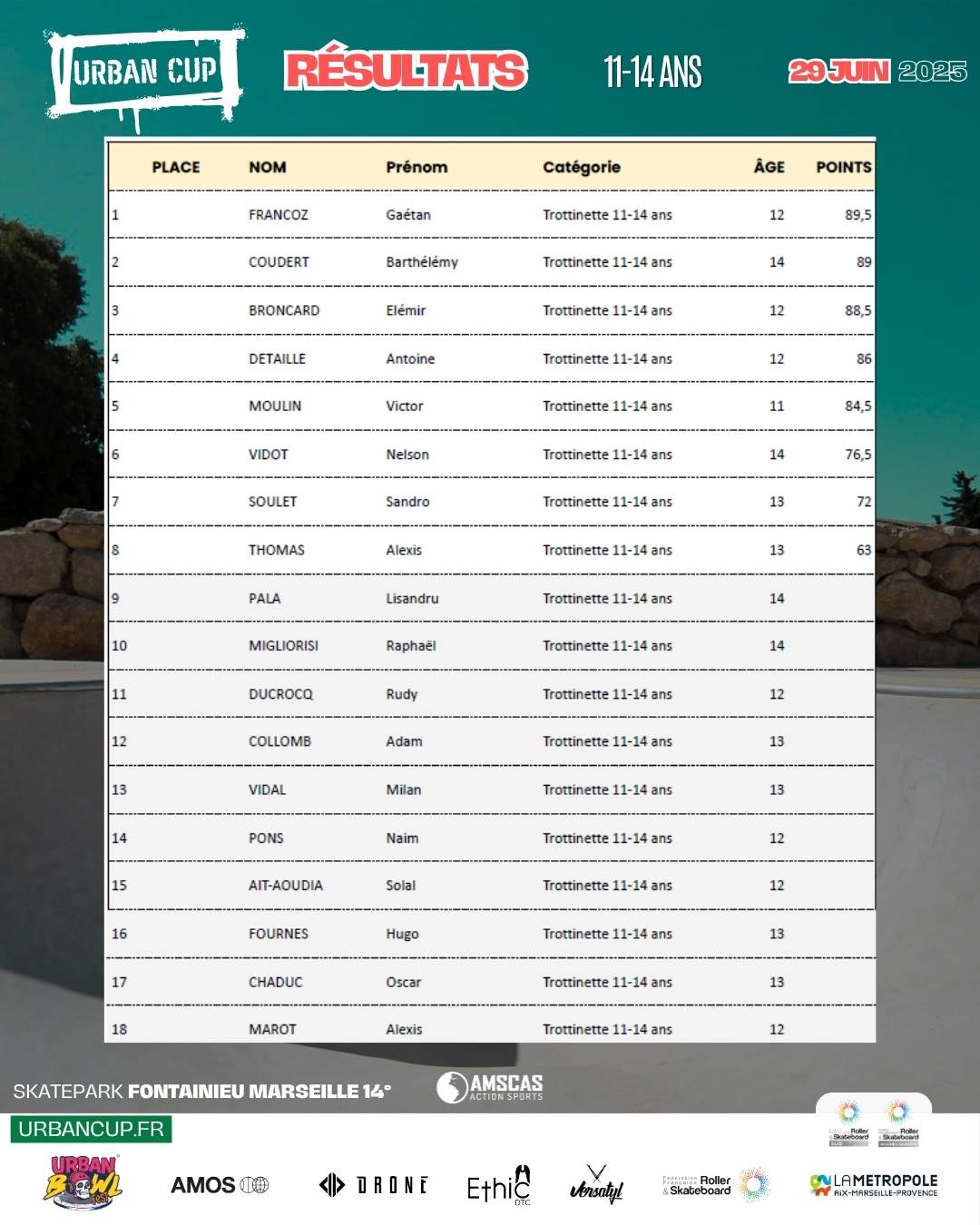Click the surname VIDOT
The width and height of the screenshot is (980, 1225).
pos(269,455)
